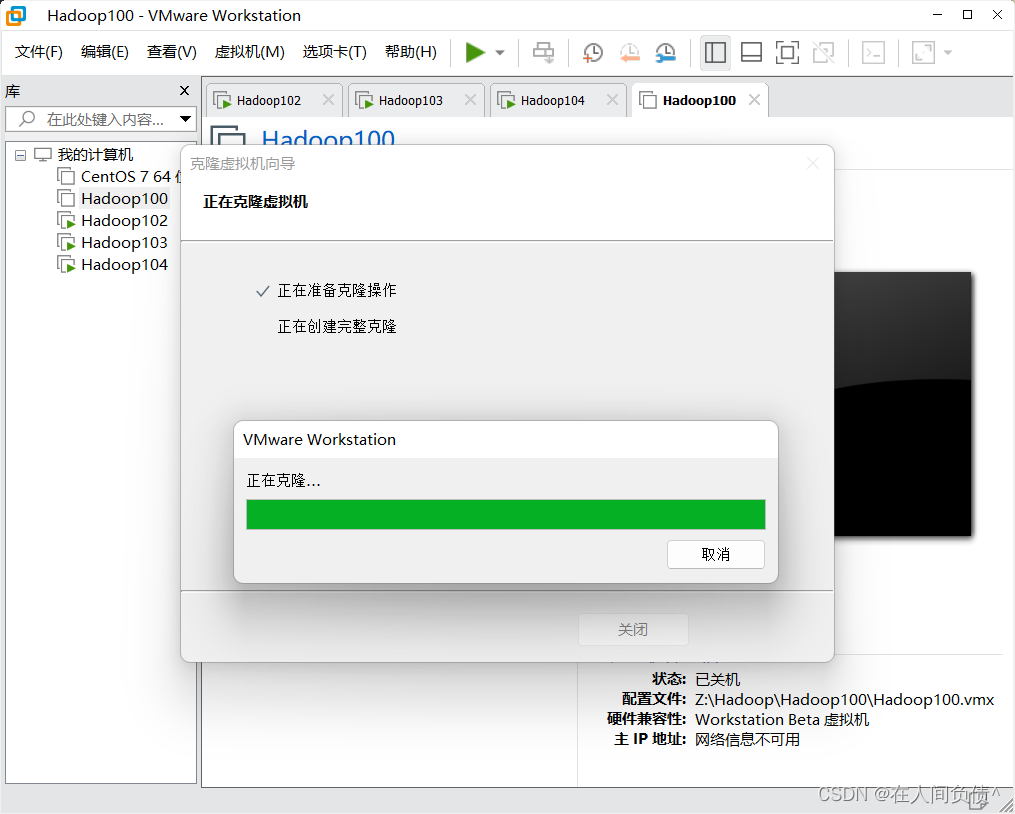Open the 帮助(H) menu
This screenshot has width=1015, height=814.
click(410, 52)
